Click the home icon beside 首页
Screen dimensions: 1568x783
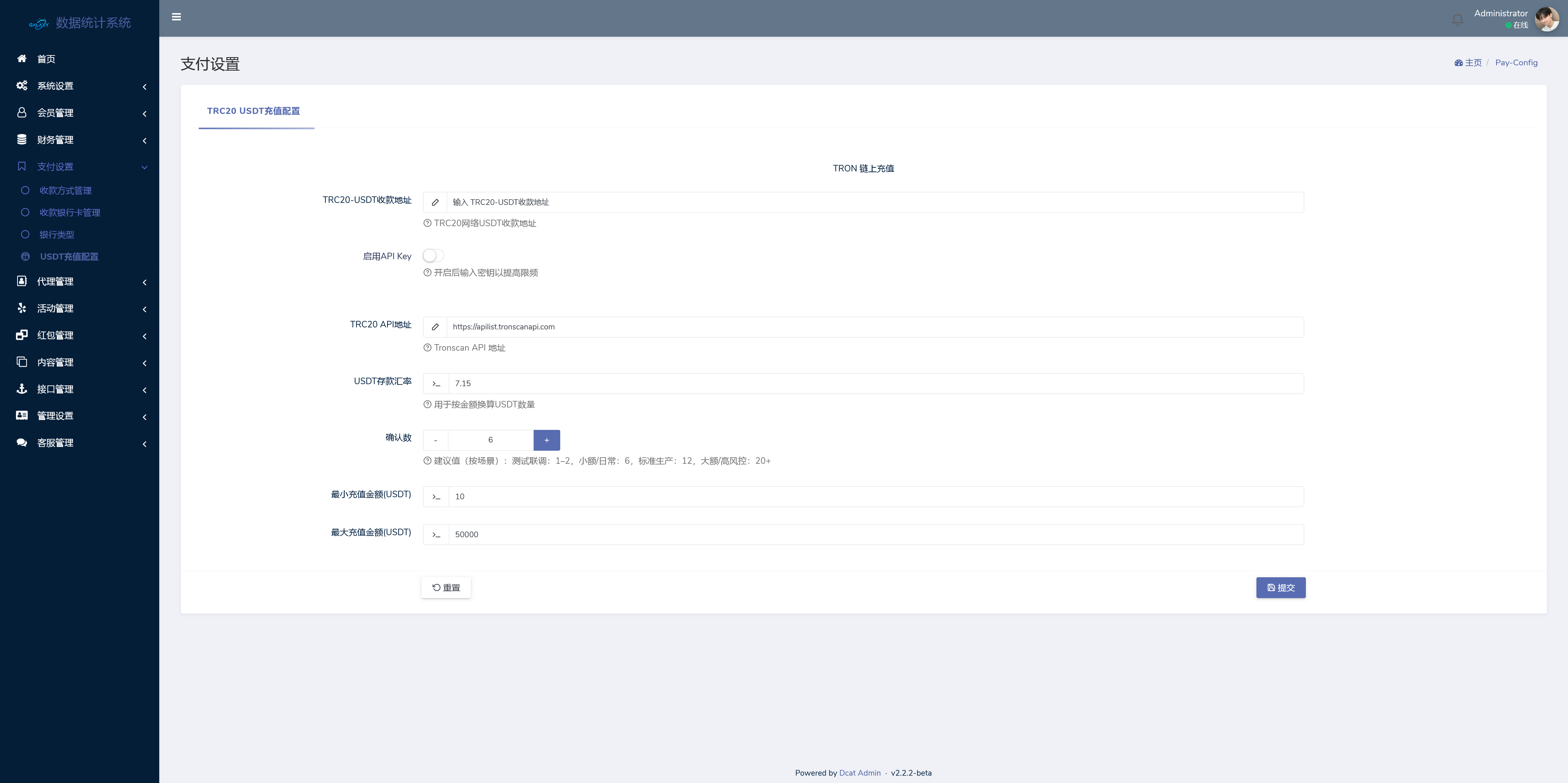click(x=22, y=58)
